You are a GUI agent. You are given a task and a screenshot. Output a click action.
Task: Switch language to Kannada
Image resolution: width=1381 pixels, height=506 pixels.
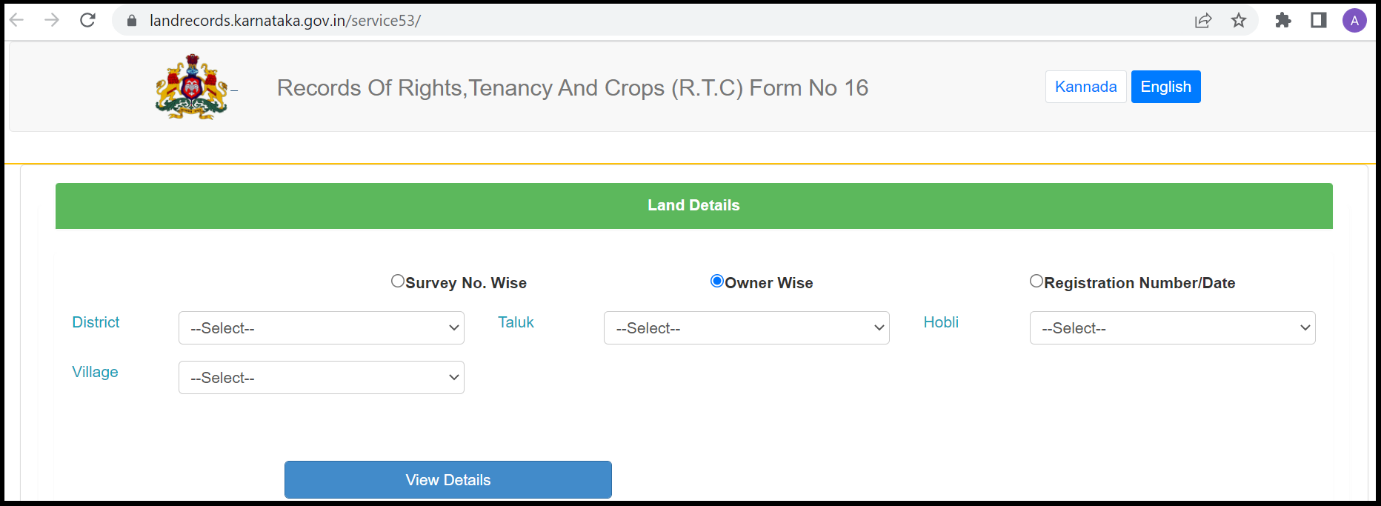tap(1086, 87)
